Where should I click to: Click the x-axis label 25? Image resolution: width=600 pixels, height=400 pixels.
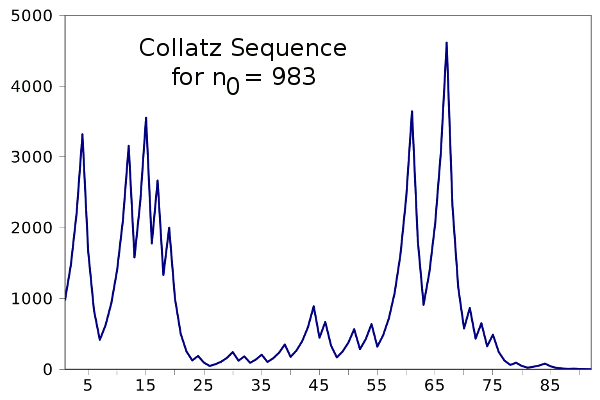pyautogui.click(x=203, y=385)
